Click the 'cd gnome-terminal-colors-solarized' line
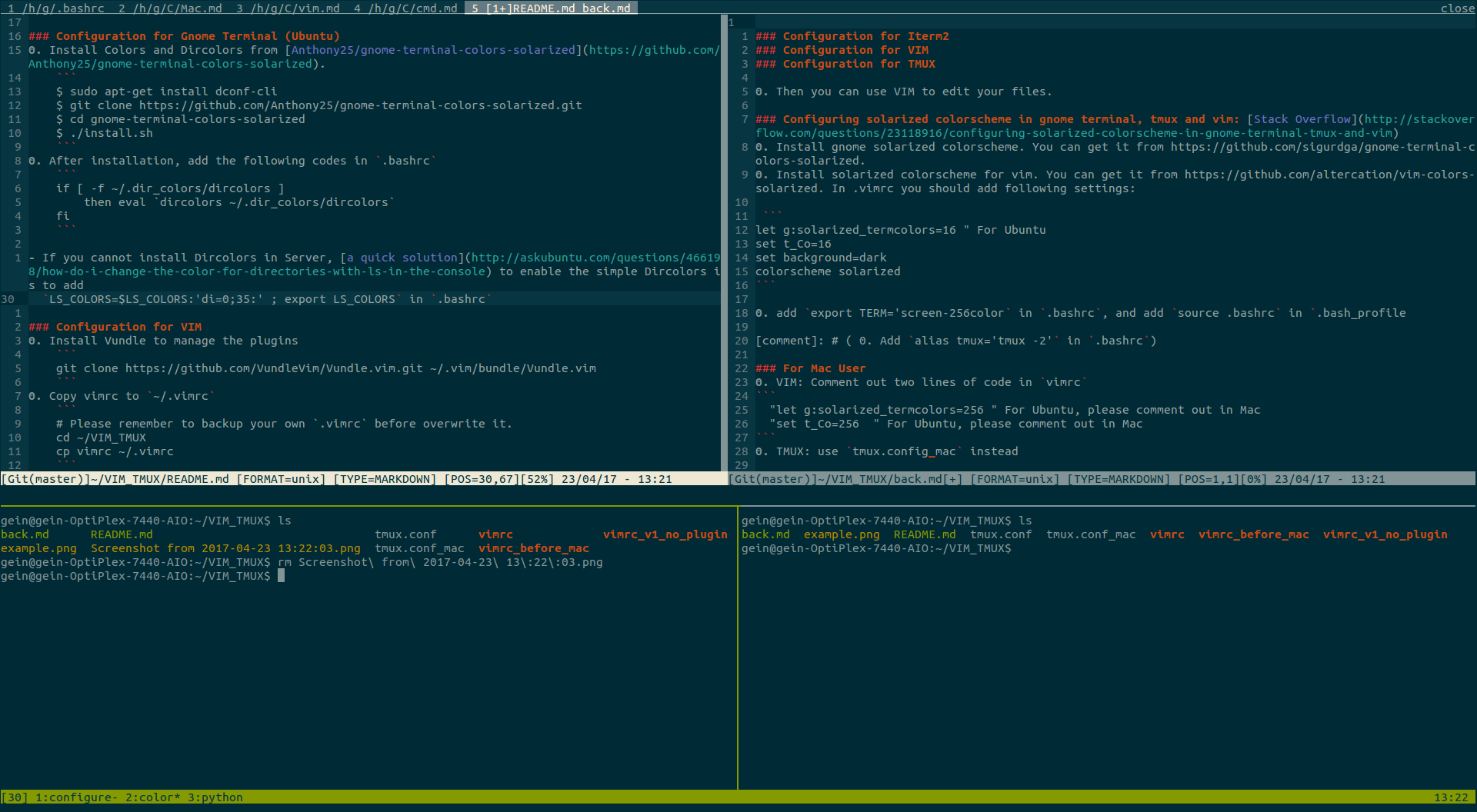This screenshot has height=812, width=1477. 181,119
